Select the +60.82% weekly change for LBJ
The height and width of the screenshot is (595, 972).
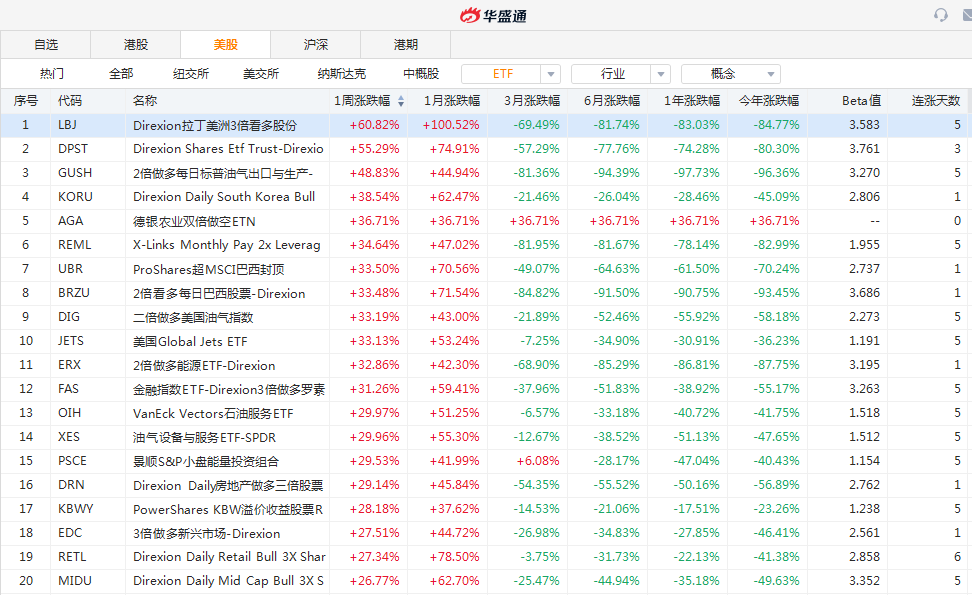click(374, 125)
